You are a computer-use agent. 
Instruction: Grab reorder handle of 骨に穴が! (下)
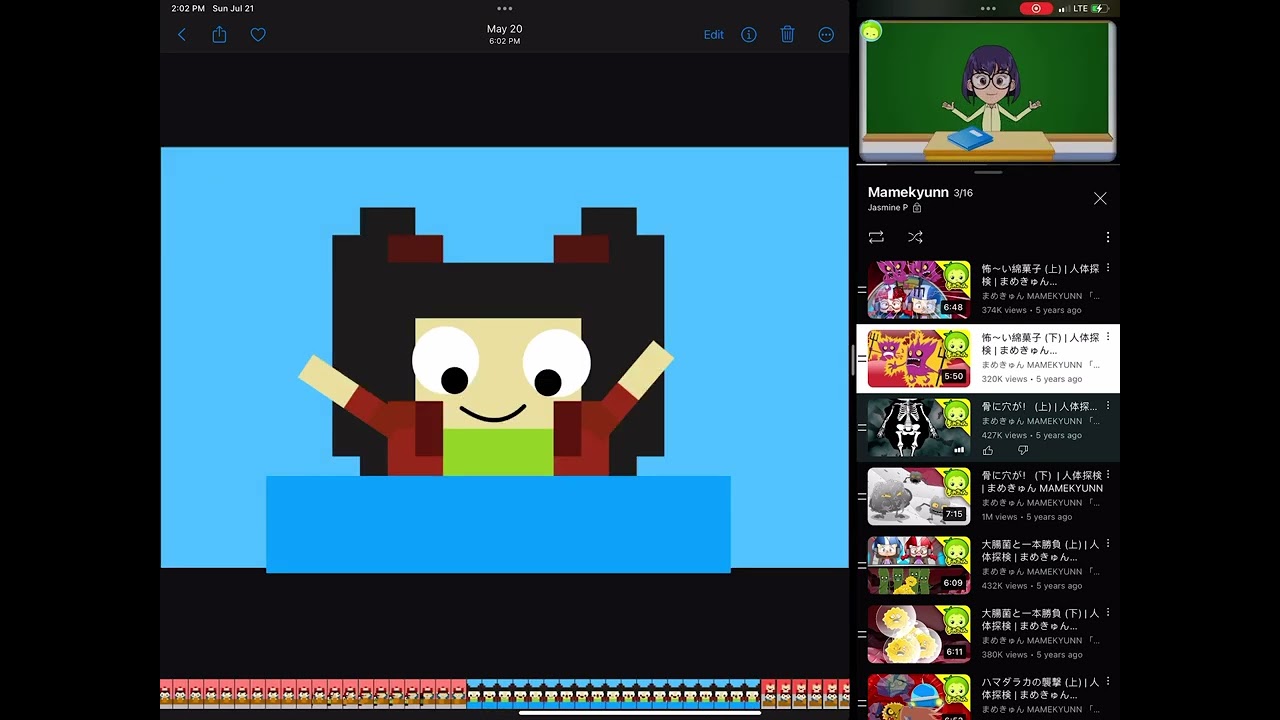tap(862, 497)
